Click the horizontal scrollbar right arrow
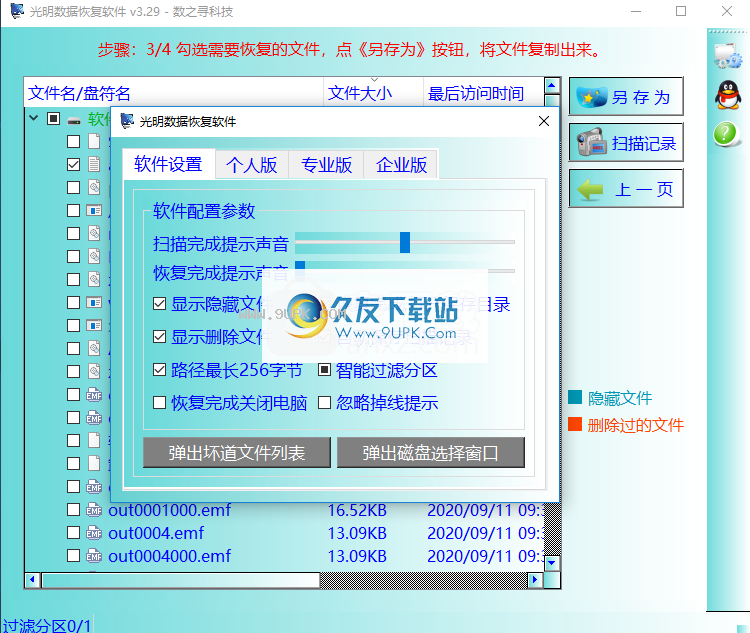Image resolution: width=750 pixels, height=633 pixels. point(535,580)
